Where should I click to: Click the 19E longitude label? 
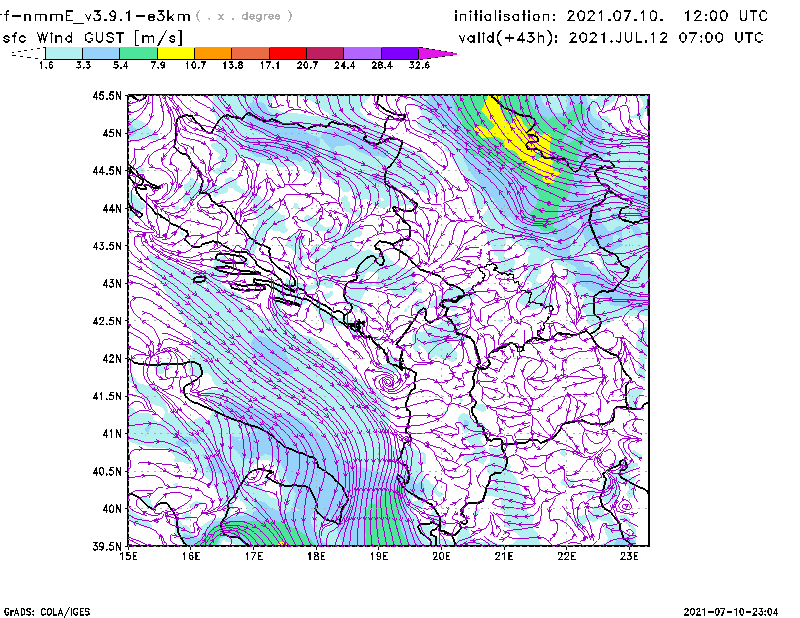click(379, 556)
